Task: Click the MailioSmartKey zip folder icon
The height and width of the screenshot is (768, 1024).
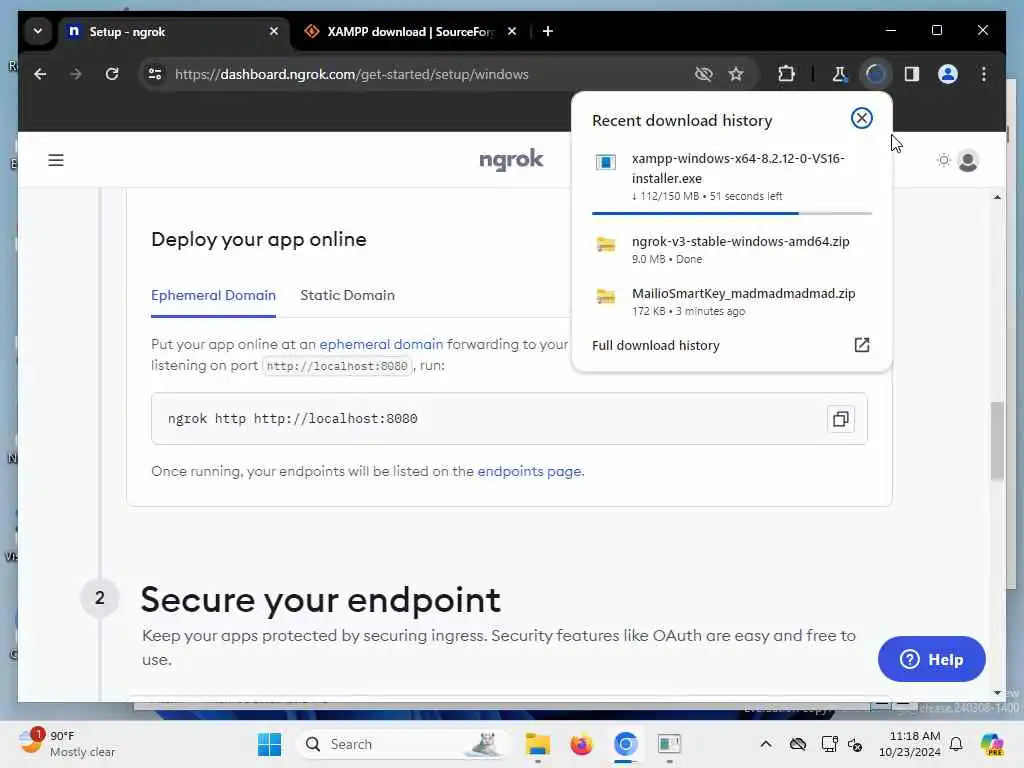Action: 605,296
